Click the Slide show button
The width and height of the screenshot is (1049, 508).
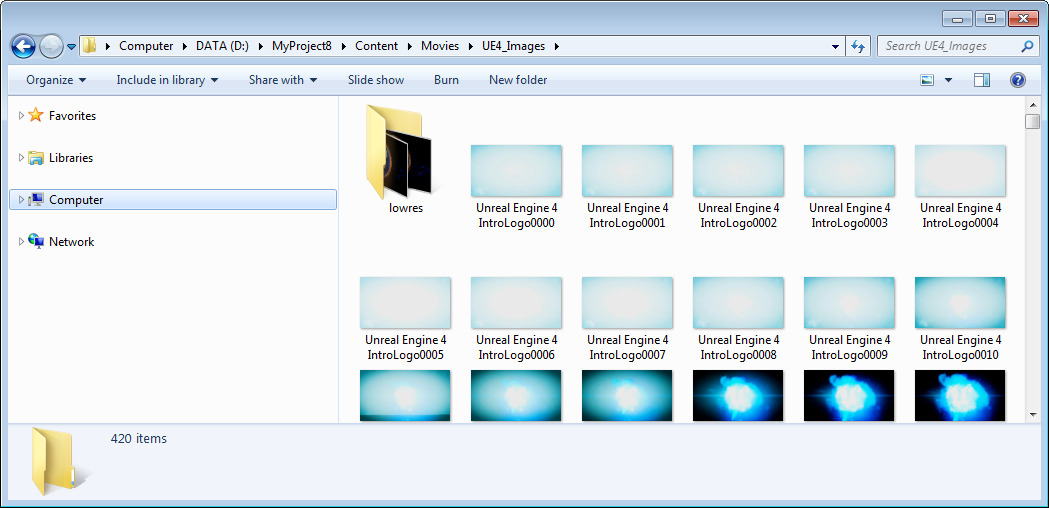pyautogui.click(x=376, y=80)
